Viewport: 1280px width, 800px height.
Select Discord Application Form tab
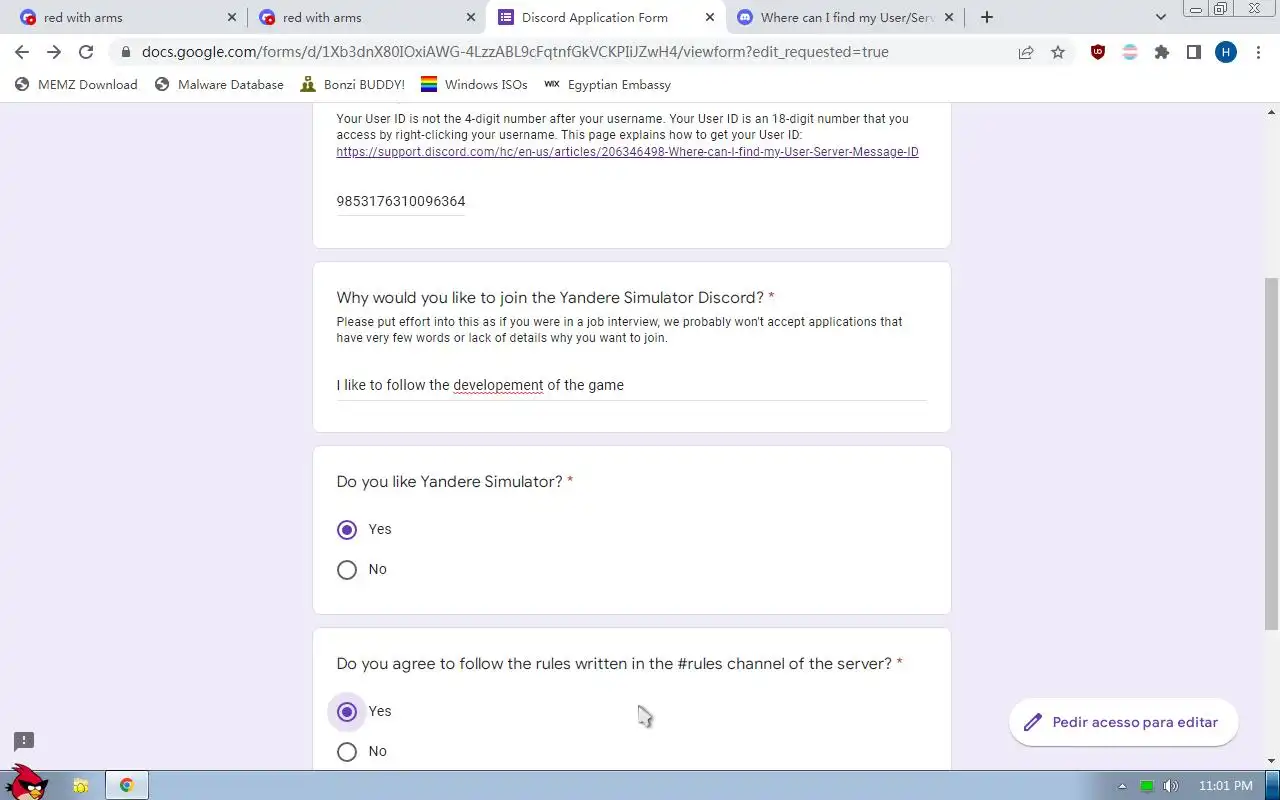[606, 17]
